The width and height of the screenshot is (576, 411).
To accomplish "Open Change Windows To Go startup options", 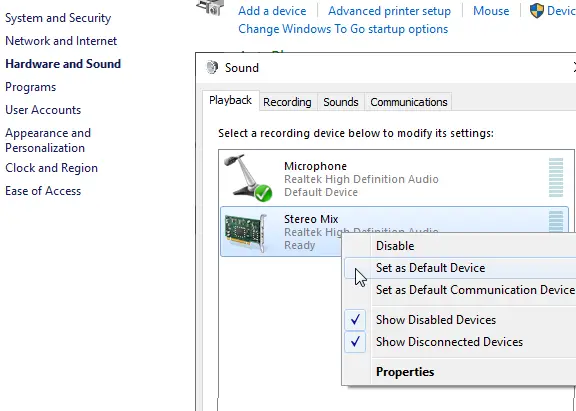I will click(x=343, y=29).
